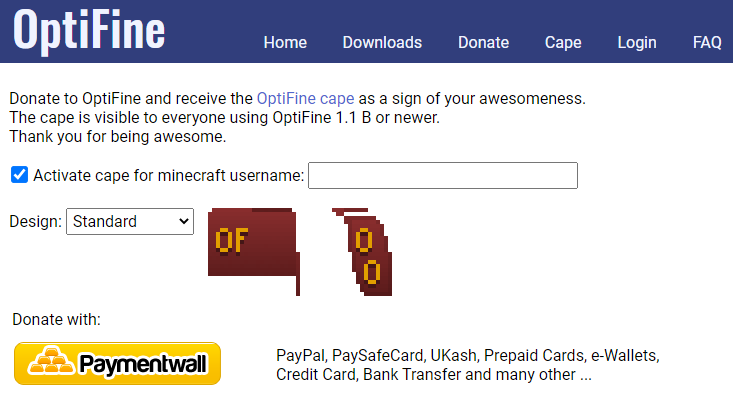View the FAQ page
Viewport: 733px width, 402px height.
pyautogui.click(x=707, y=42)
